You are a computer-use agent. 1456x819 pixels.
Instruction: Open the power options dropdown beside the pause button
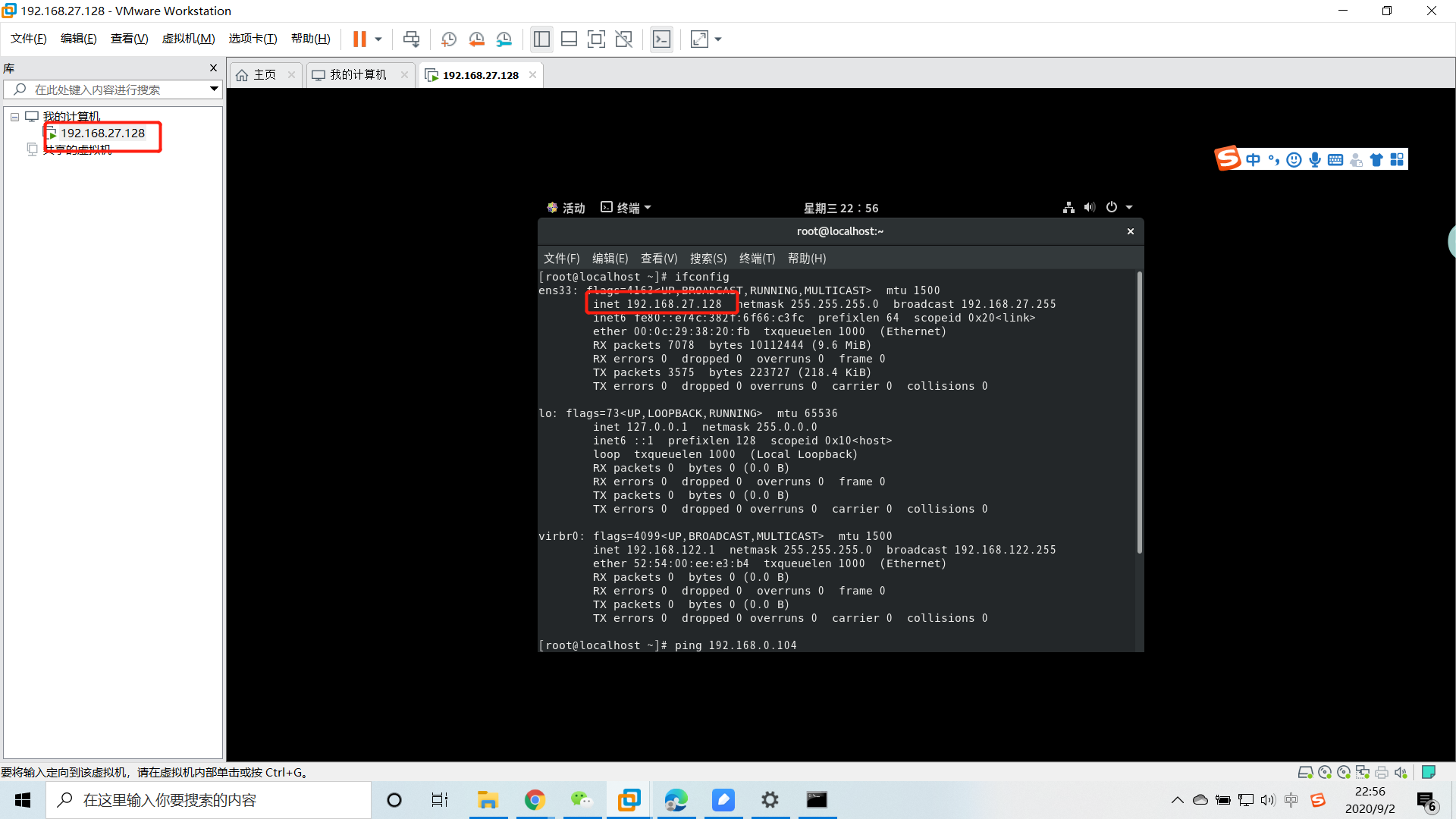378,39
